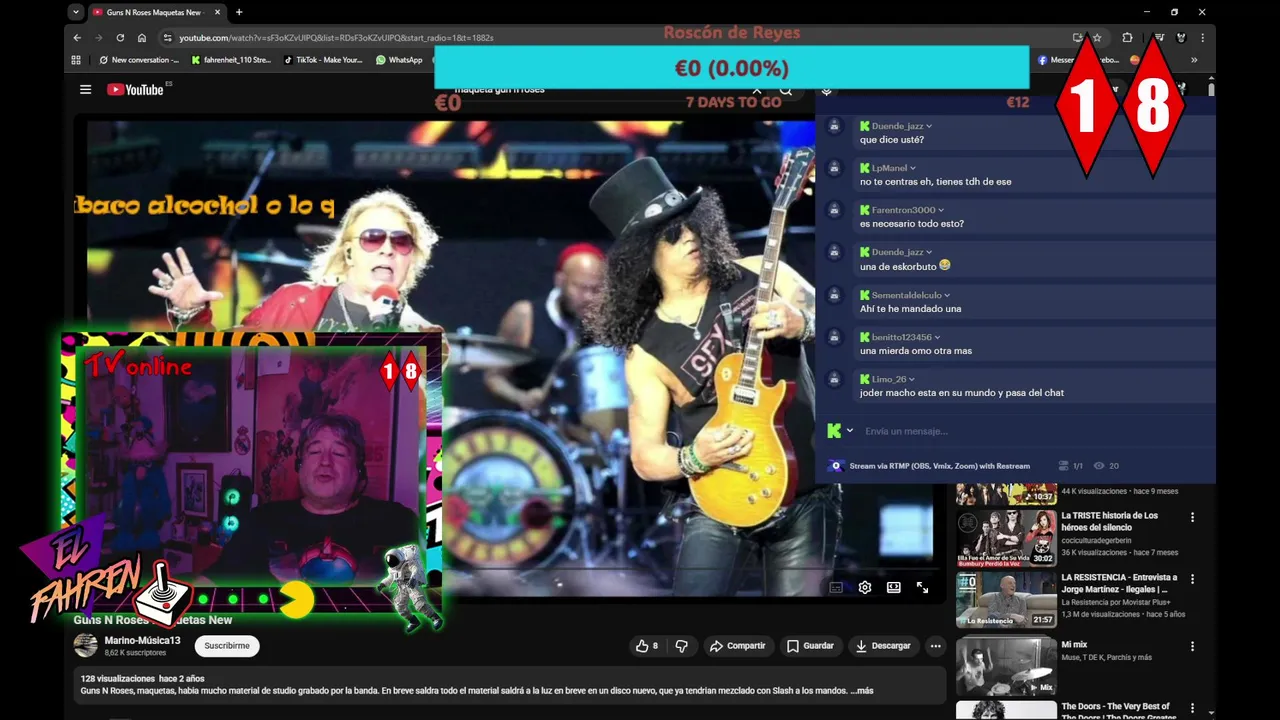Open the apps grid in bookmarks bar
The image size is (1280, 720).
(x=76, y=60)
